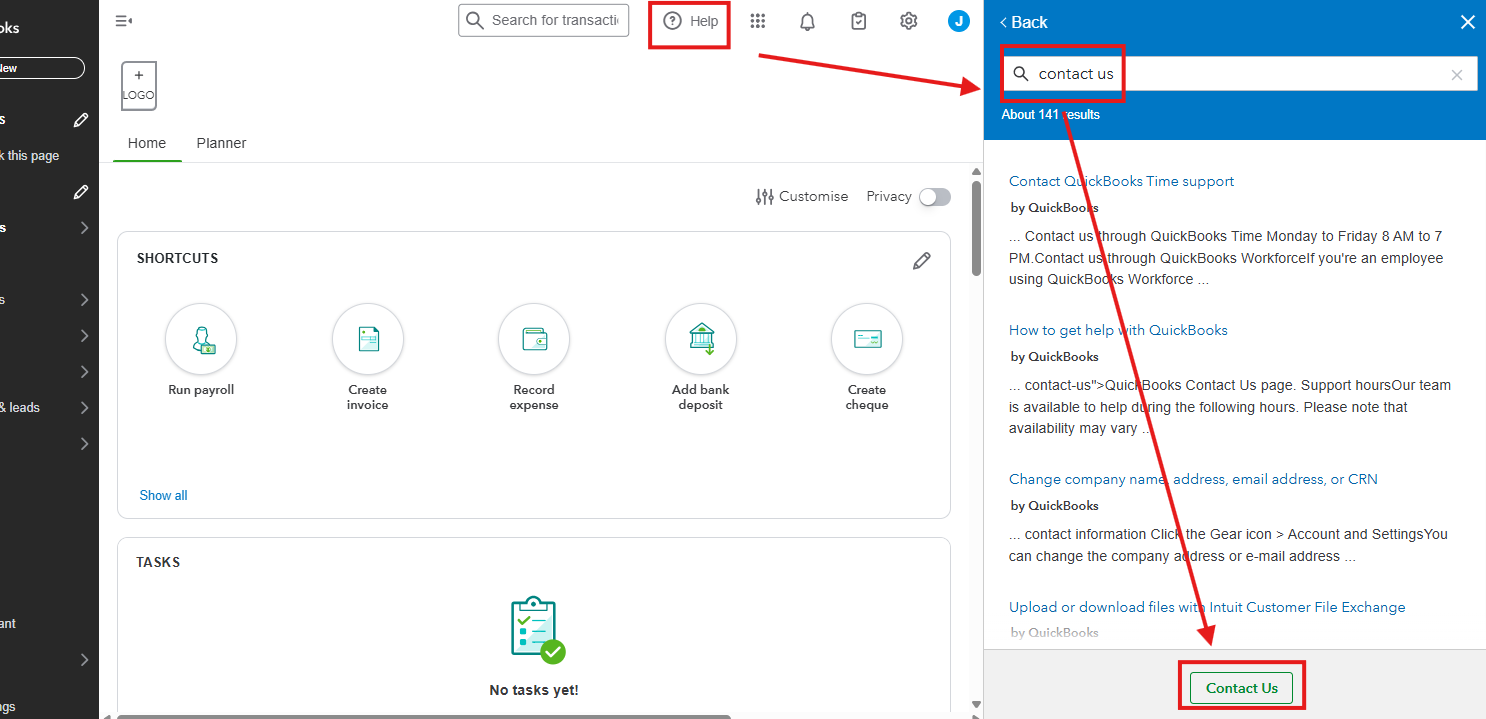Click the green Contact Us button
The width and height of the screenshot is (1486, 719).
[1242, 688]
